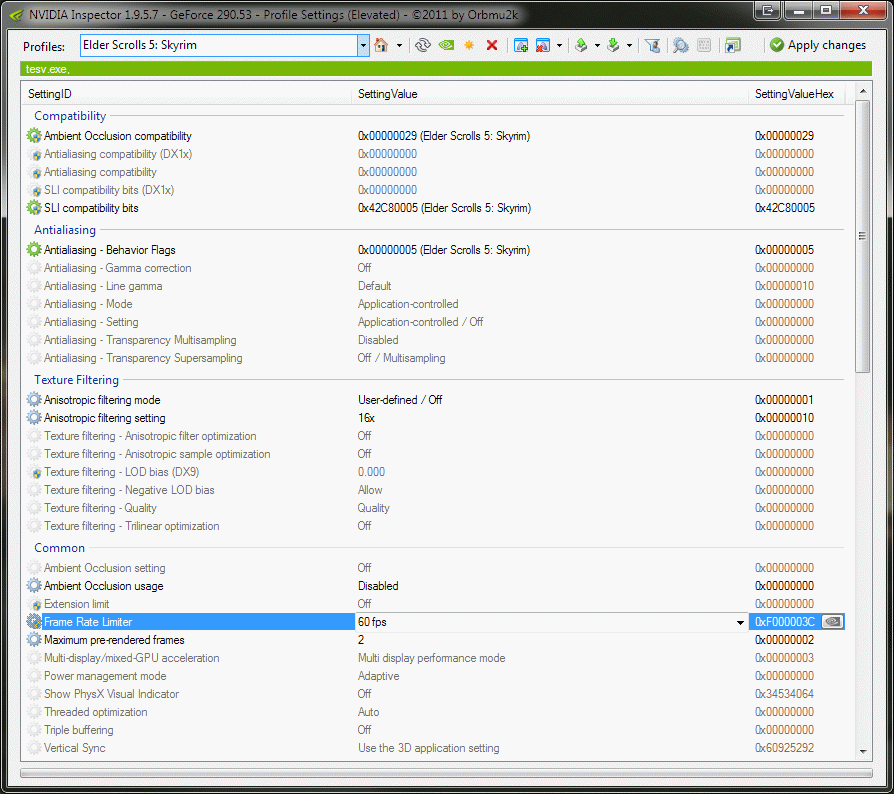The width and height of the screenshot is (894, 794).
Task: Click the Multi display performance mode value
Action: tap(432, 658)
